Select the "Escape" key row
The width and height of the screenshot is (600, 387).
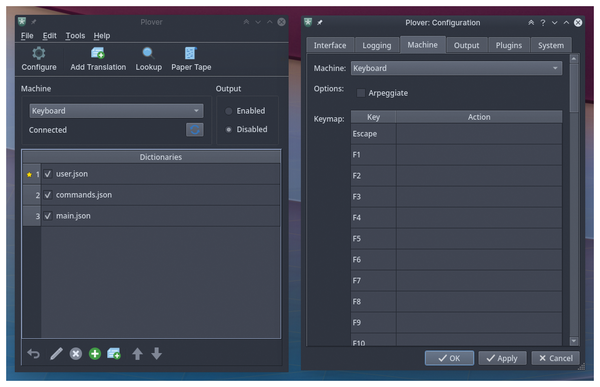point(457,134)
